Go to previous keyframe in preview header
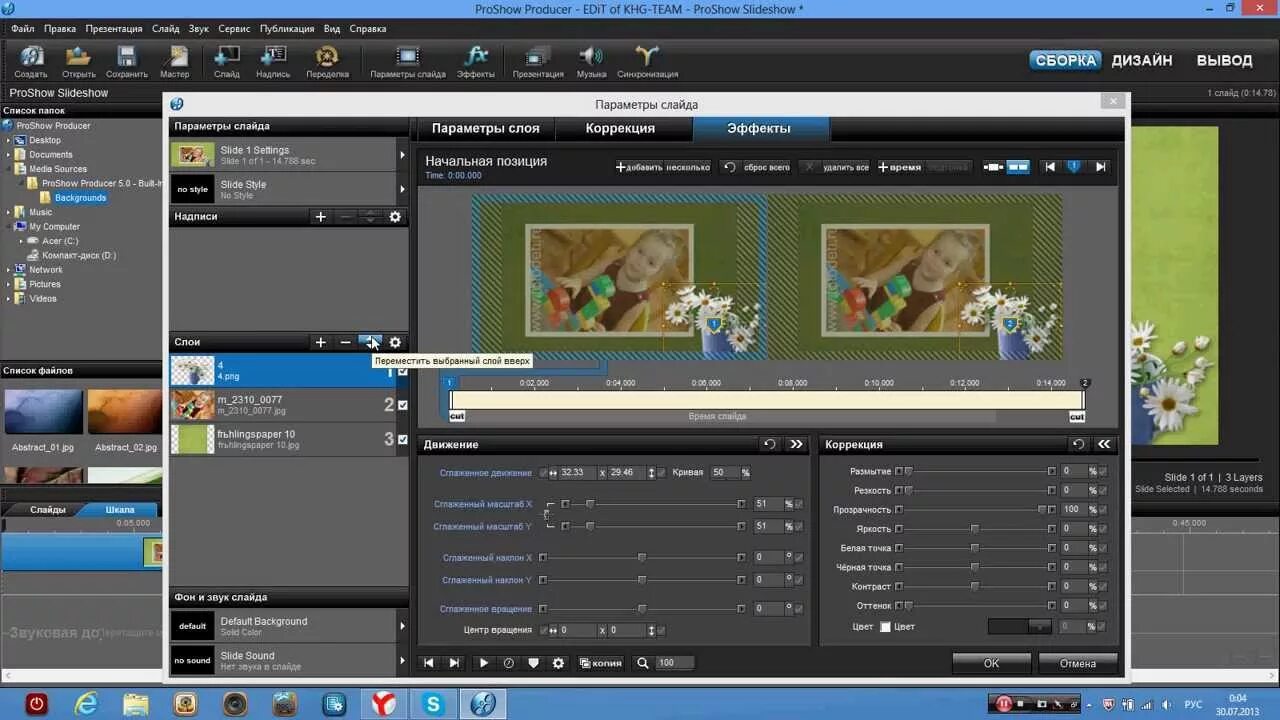The image size is (1280, 720). [1049, 167]
